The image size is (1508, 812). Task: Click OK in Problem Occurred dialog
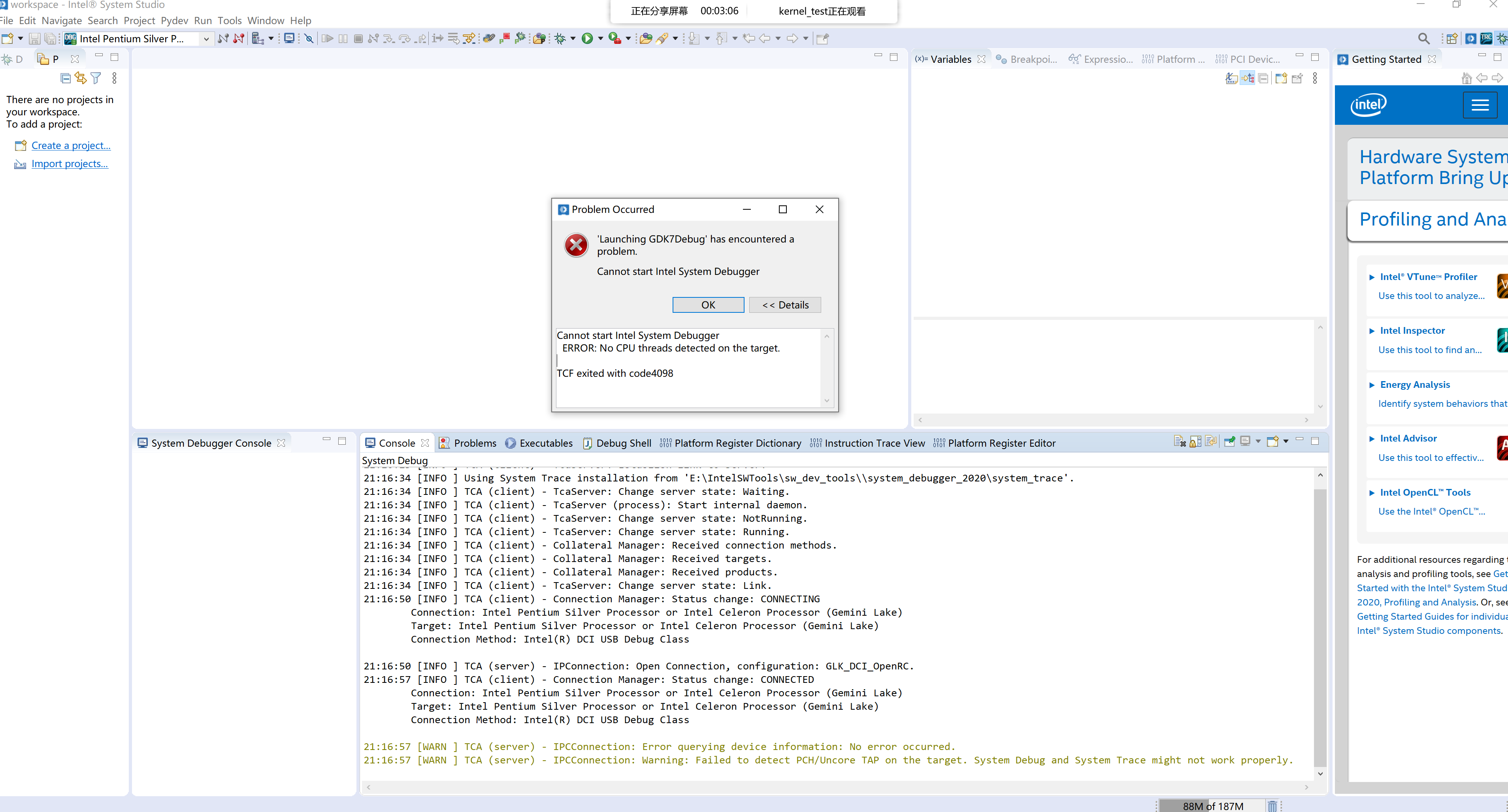(708, 305)
